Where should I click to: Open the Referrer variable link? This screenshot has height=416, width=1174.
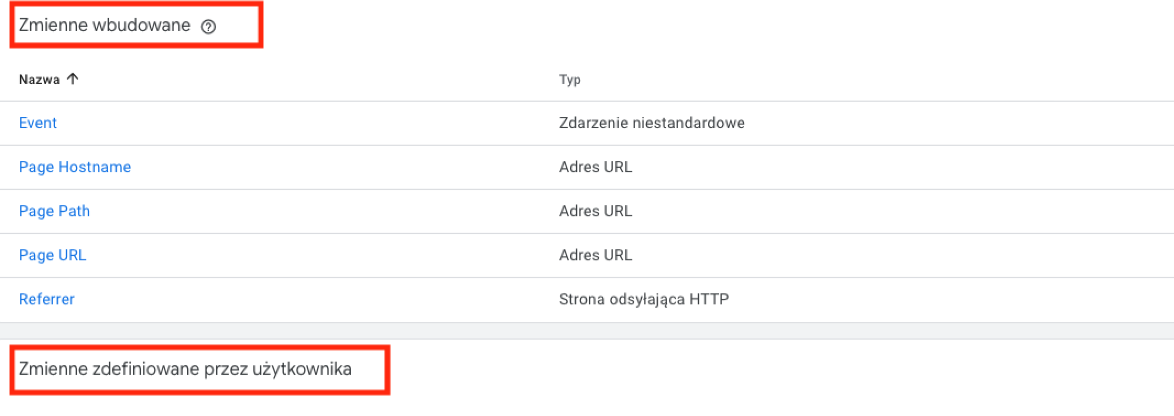pos(46,299)
